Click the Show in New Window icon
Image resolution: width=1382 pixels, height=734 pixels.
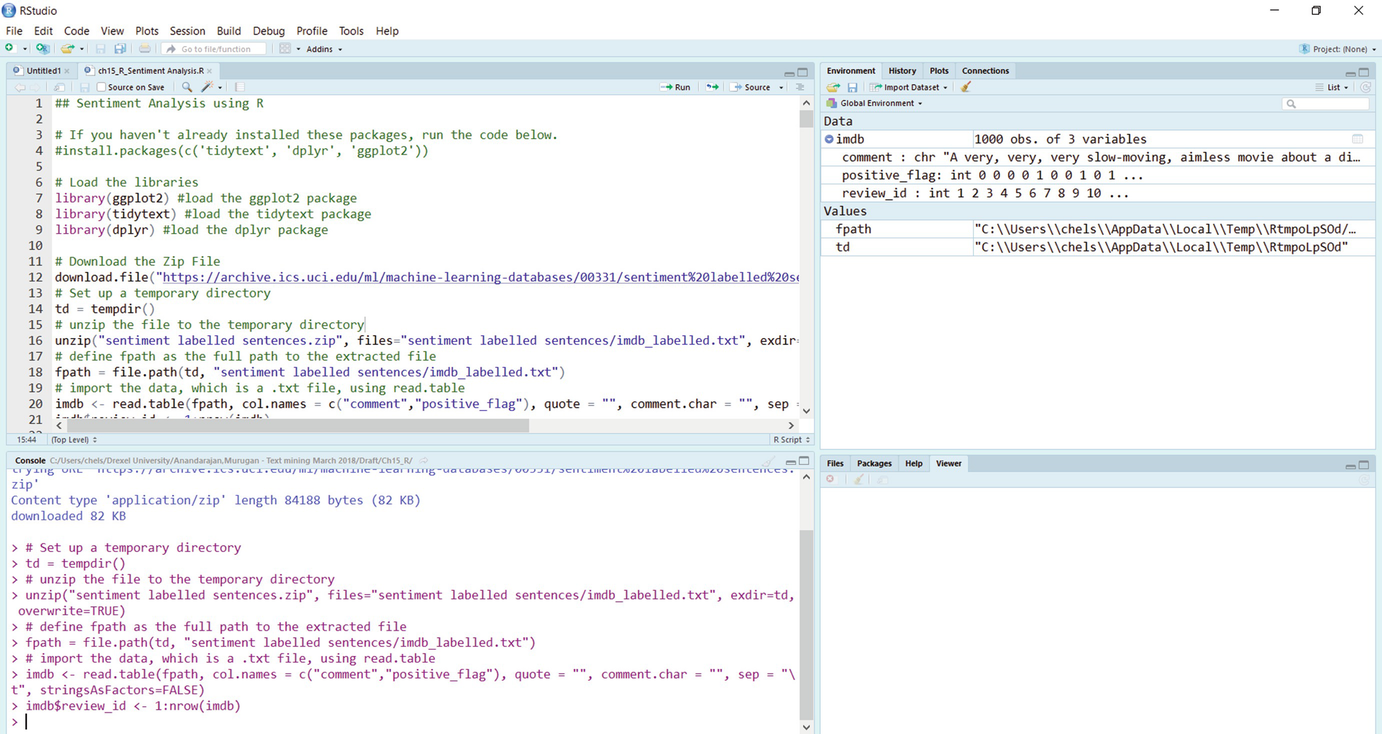tap(60, 87)
